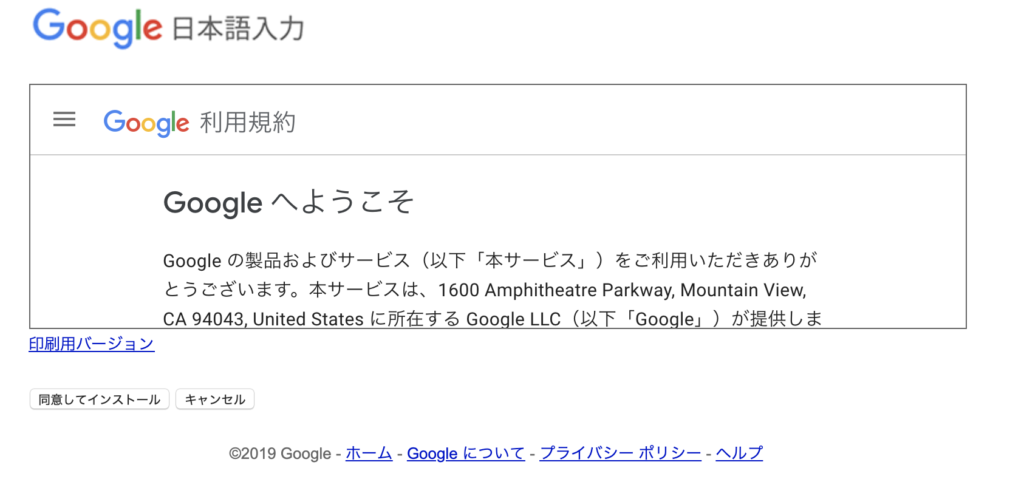The width and height of the screenshot is (1024, 499).
Task: Click the Google へようこそ heading
Action: (x=288, y=203)
